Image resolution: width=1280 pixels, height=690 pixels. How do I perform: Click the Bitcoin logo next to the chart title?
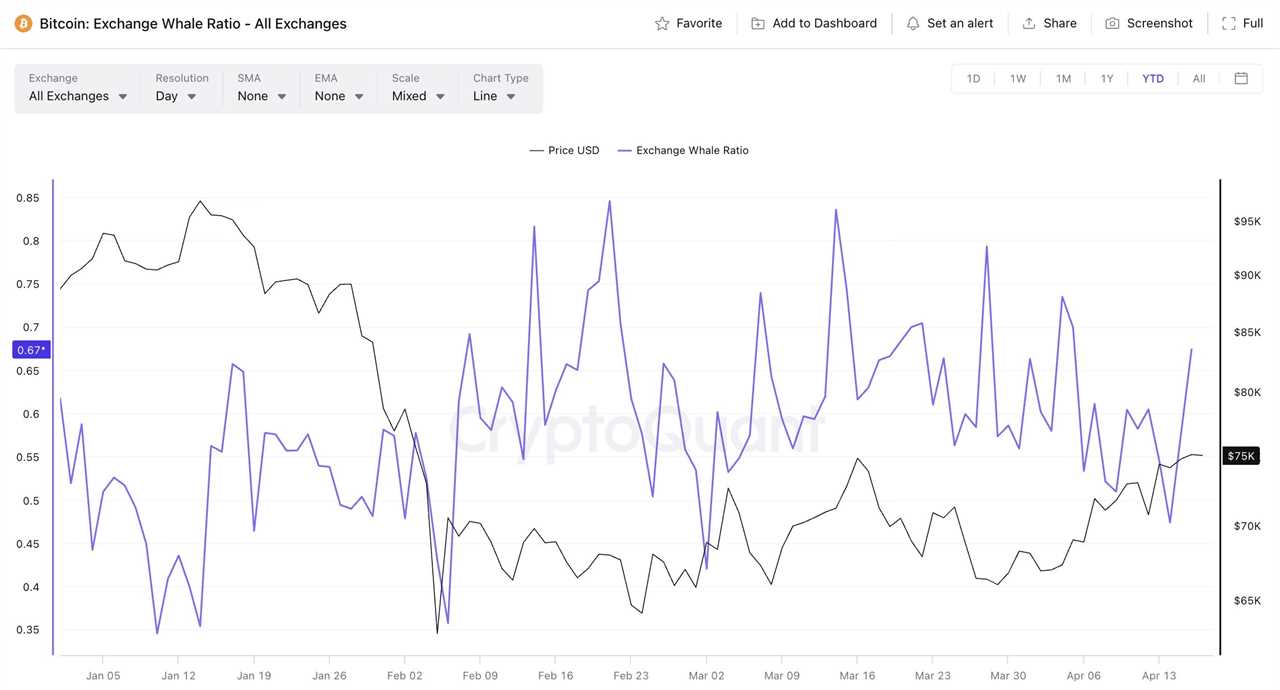(22, 22)
